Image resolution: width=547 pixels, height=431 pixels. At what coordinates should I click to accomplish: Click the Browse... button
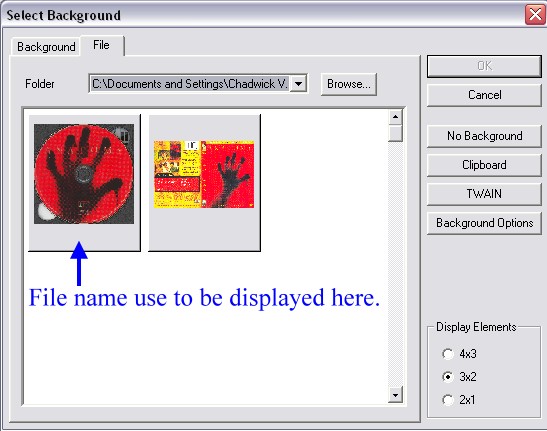click(349, 84)
